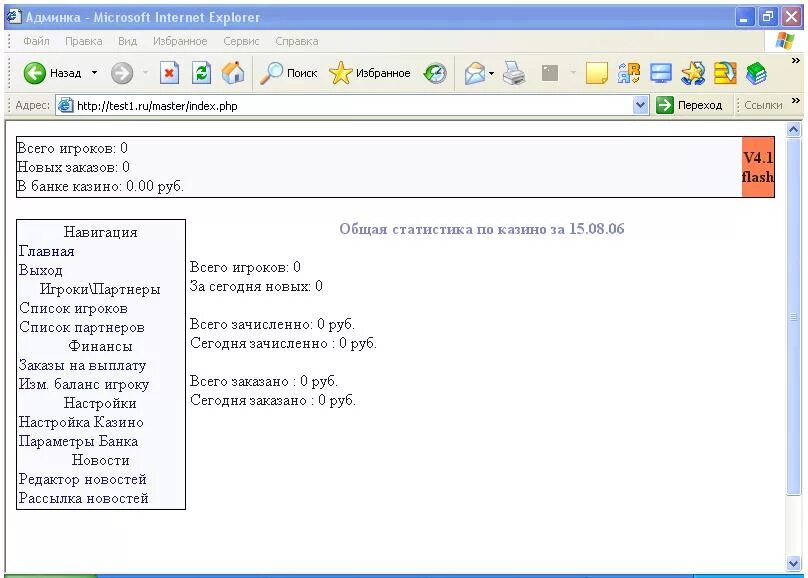Open the Сервис menu
The image size is (808, 578).
coord(241,41)
